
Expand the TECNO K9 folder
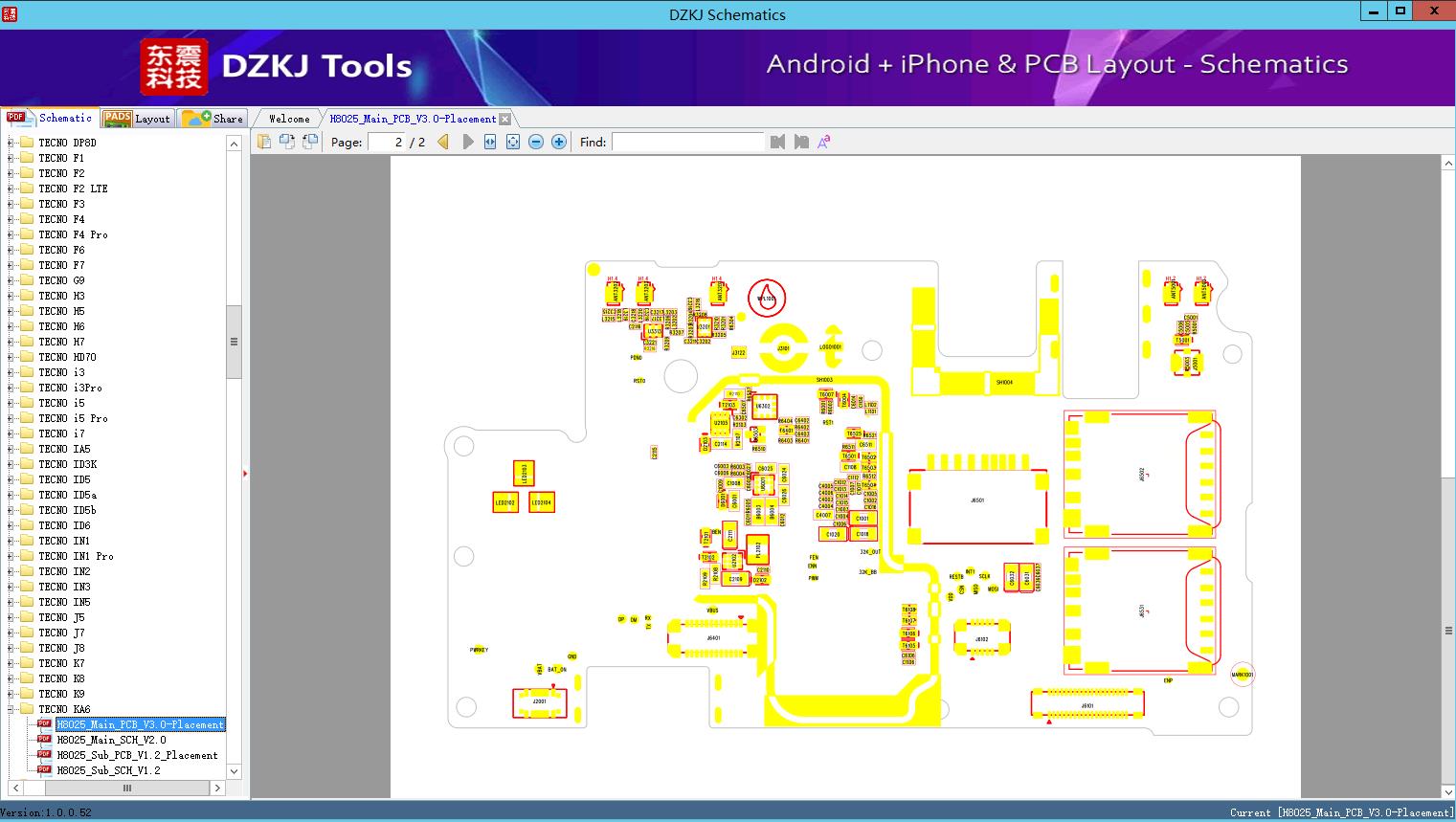tap(11, 694)
